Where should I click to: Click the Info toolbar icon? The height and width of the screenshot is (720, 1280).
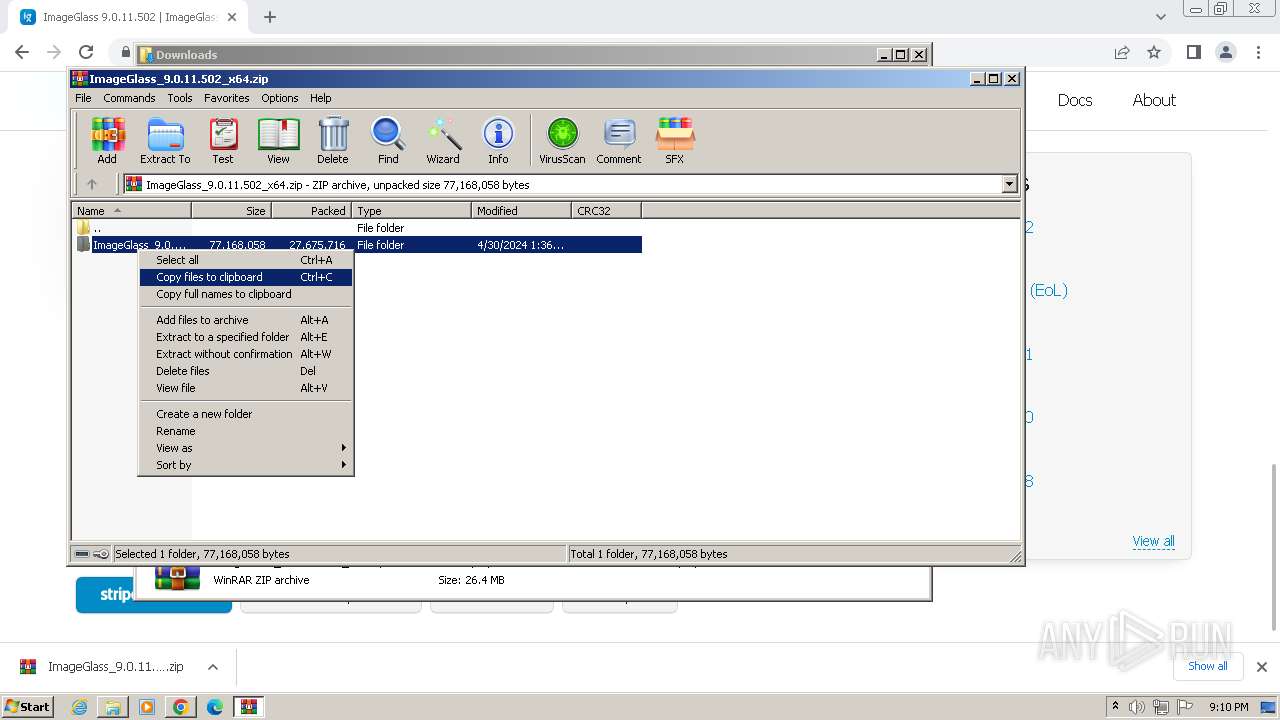click(x=498, y=140)
